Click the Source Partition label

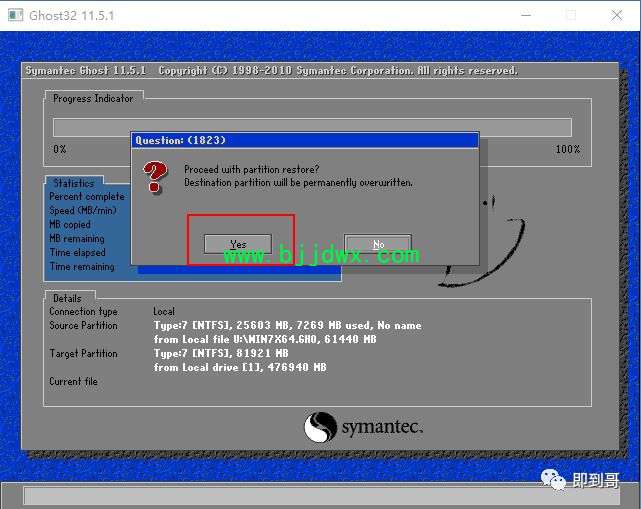[x=83, y=325]
